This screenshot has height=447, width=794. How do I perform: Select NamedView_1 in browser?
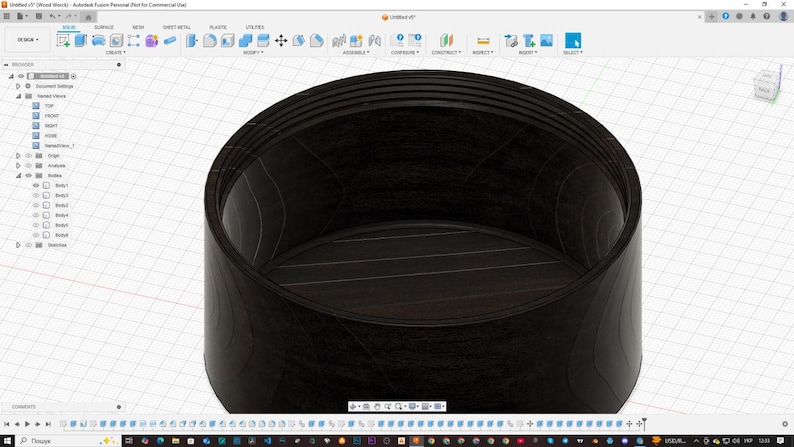click(x=59, y=146)
